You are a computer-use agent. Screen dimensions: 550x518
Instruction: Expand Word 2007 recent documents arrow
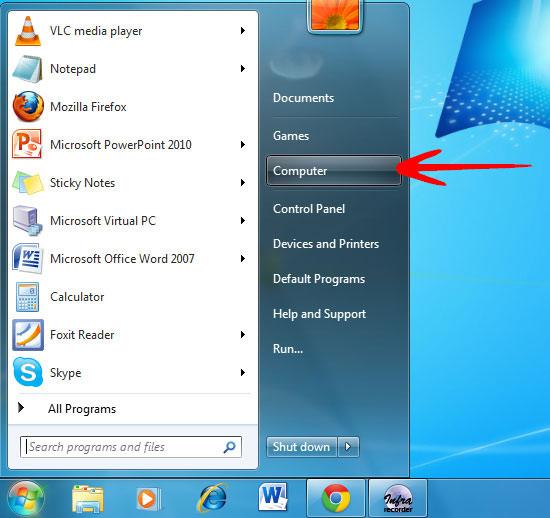[243, 258]
